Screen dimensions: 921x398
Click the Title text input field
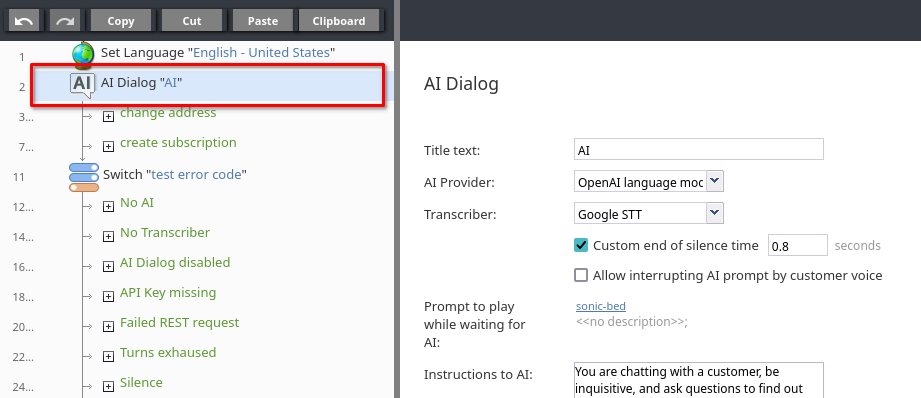tap(698, 149)
